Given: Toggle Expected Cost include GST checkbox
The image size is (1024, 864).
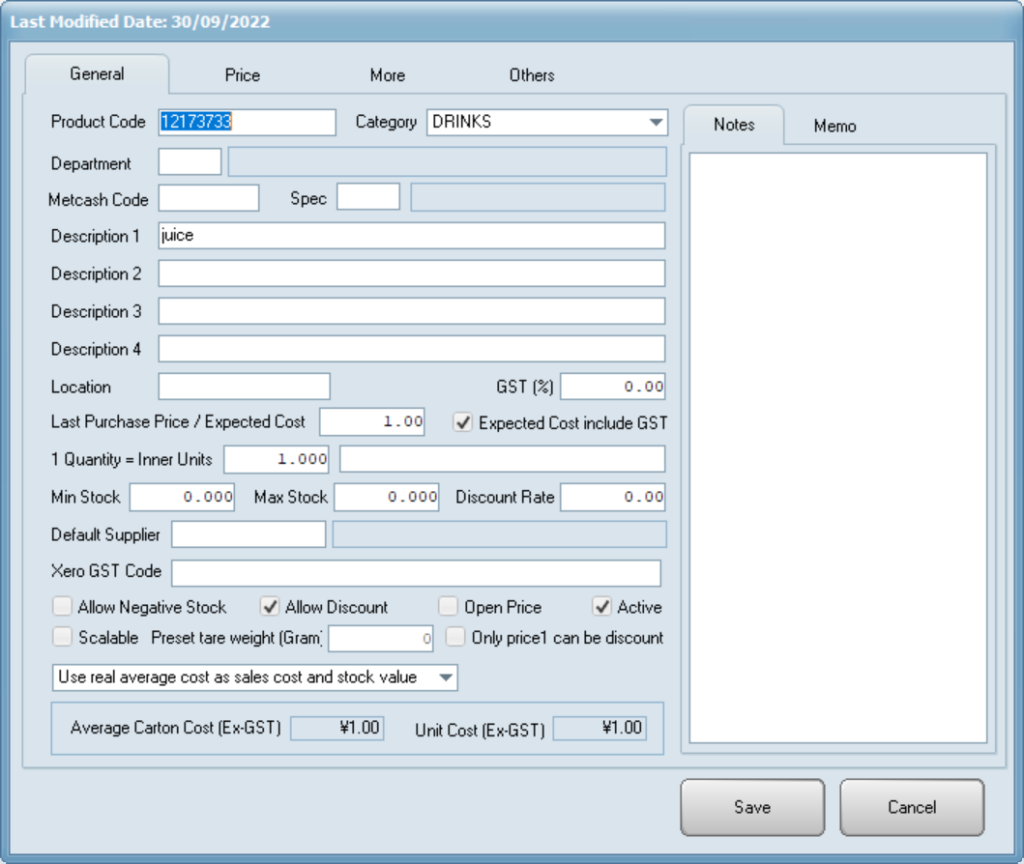Looking at the screenshot, I should (463, 422).
